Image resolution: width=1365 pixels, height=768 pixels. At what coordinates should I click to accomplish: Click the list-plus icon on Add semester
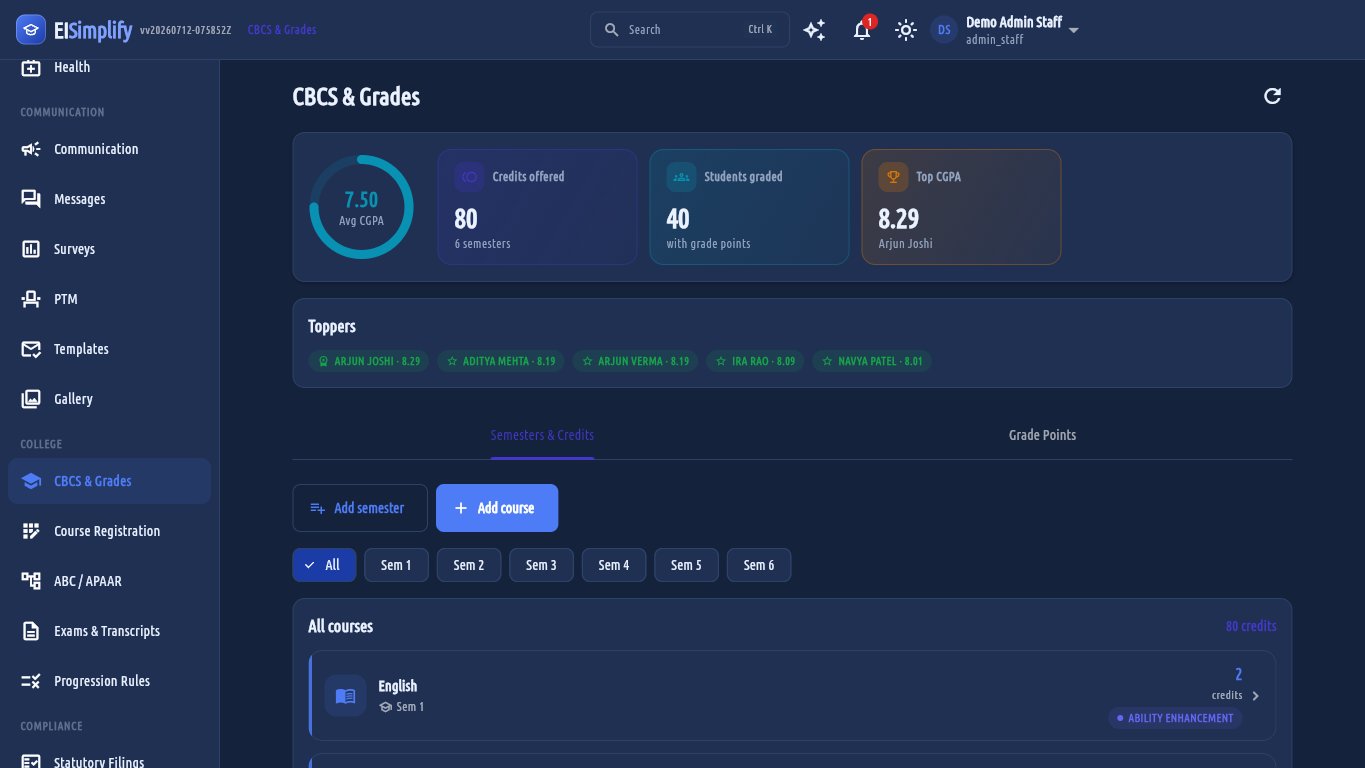coord(318,508)
